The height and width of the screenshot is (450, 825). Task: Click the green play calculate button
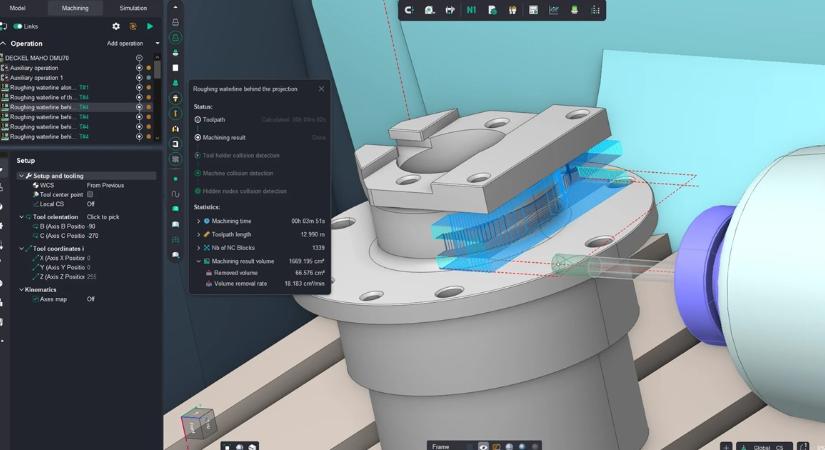(150, 26)
